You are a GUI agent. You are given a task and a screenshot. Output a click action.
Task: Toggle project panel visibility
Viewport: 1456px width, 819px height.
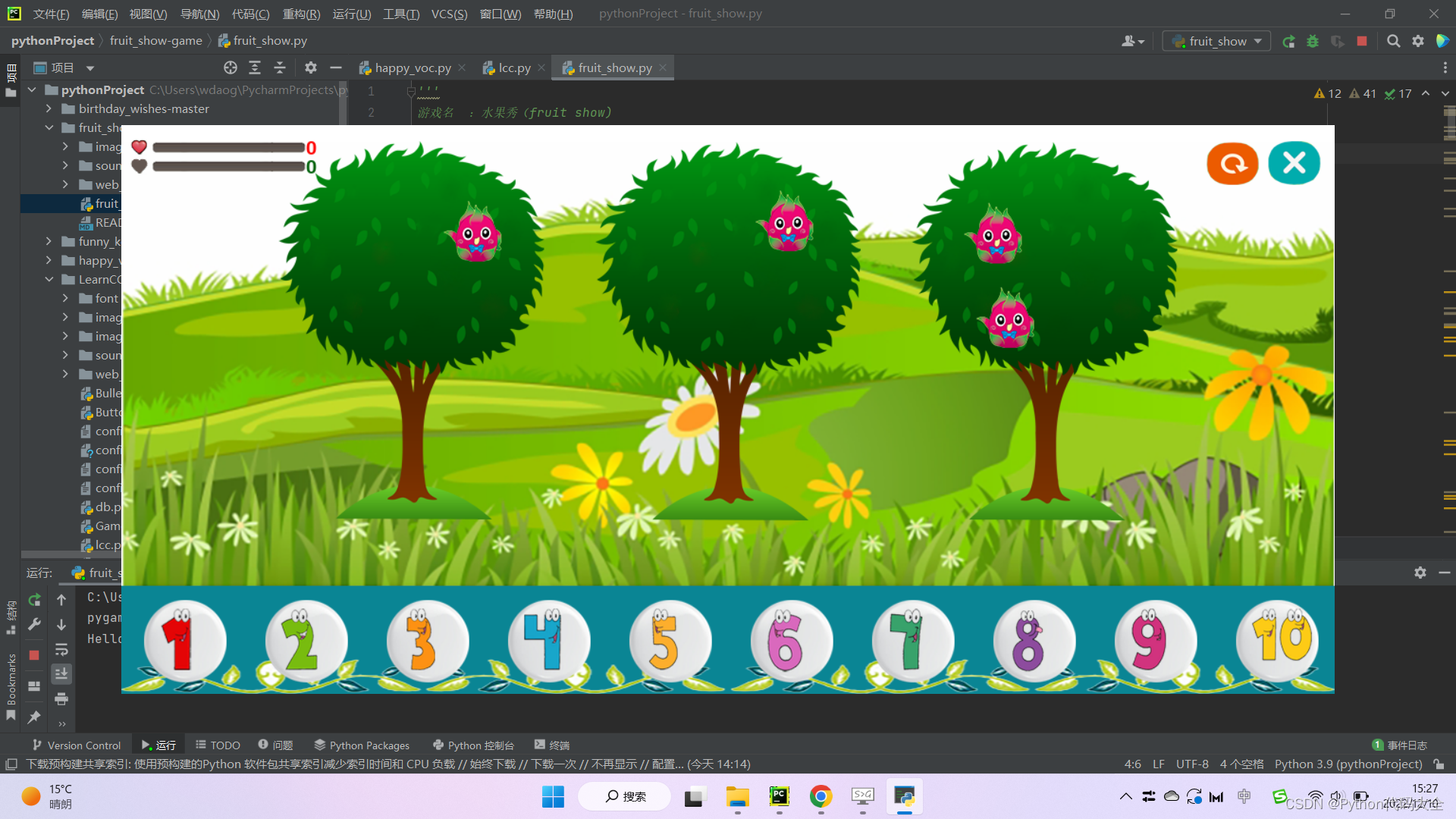pos(336,68)
